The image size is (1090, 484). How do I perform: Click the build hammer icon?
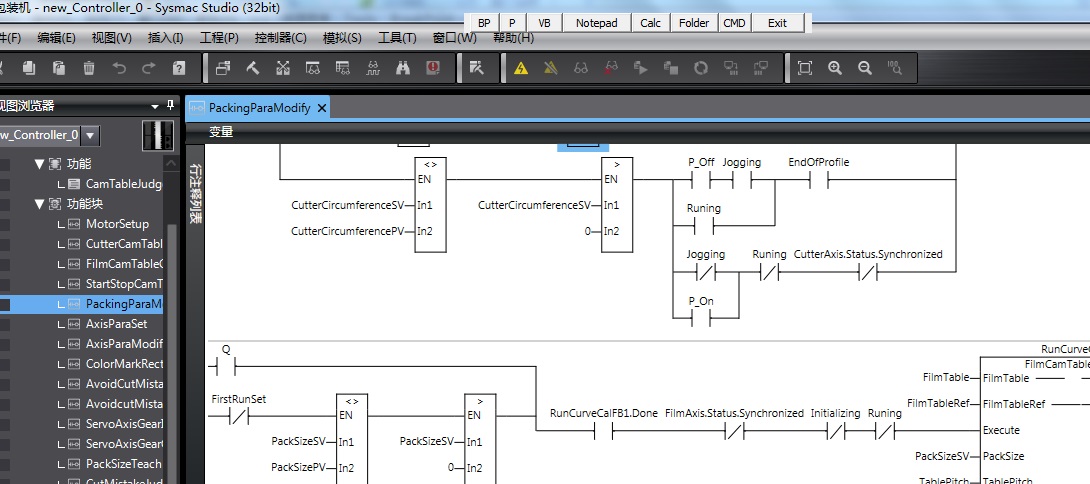pos(253,68)
